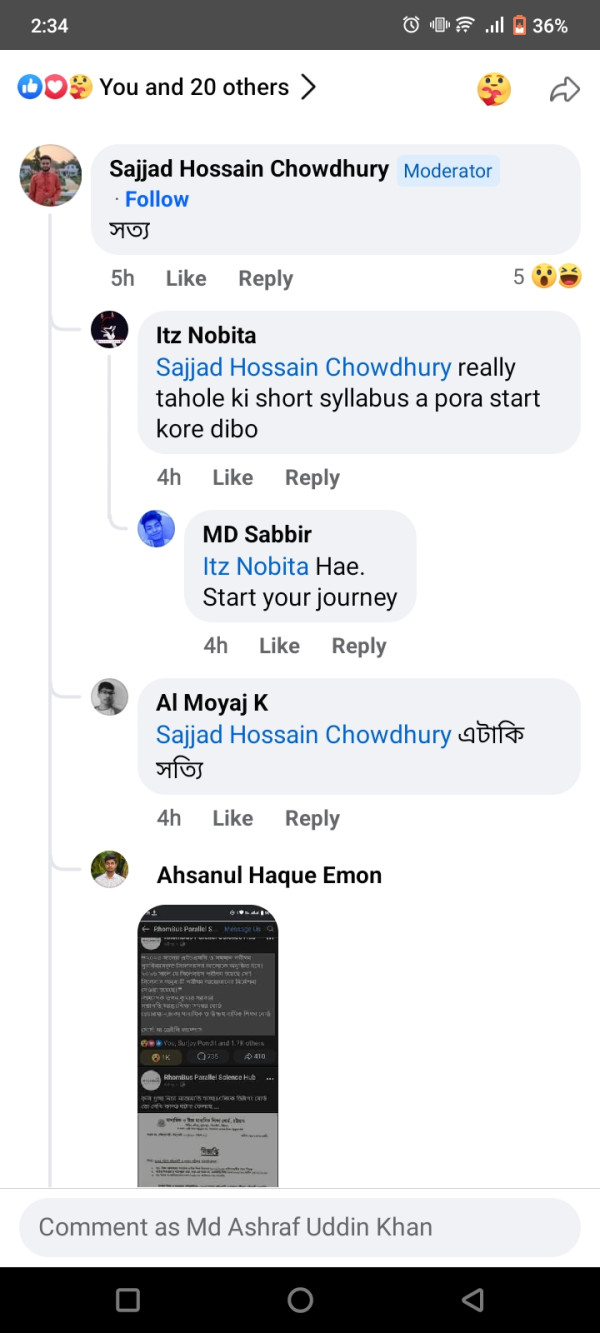Reply to Al Moyaj K's comment
This screenshot has width=600, height=1333.
312,818
